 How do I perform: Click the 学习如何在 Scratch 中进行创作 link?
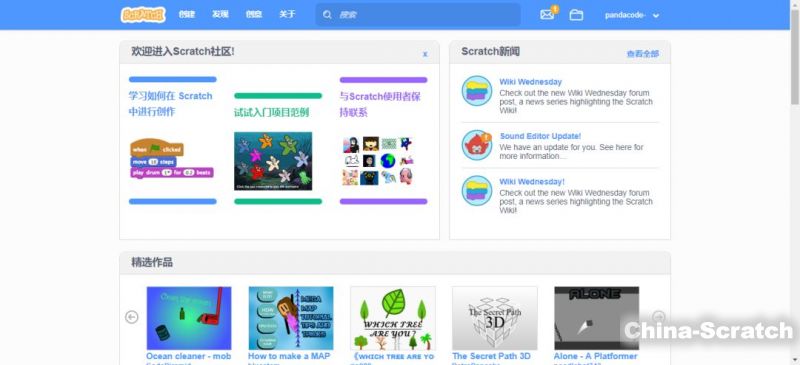tap(170, 104)
